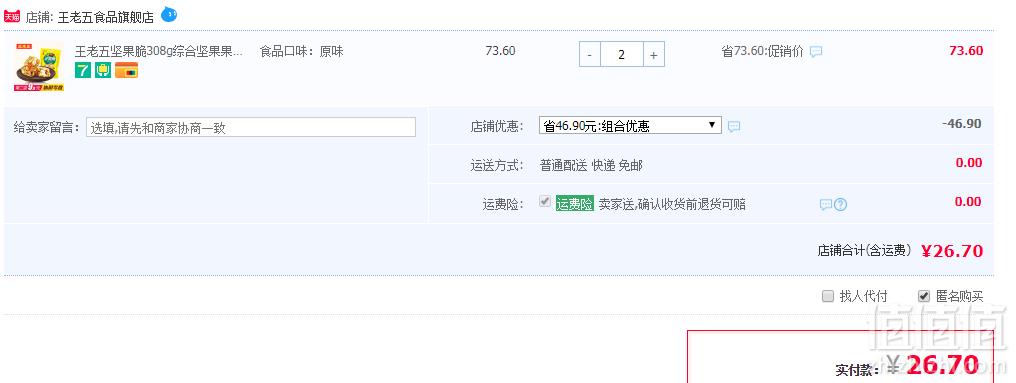Viewport: 1016px width, 383px height.
Task: Click the orange credit card badge icon
Action: point(126,71)
